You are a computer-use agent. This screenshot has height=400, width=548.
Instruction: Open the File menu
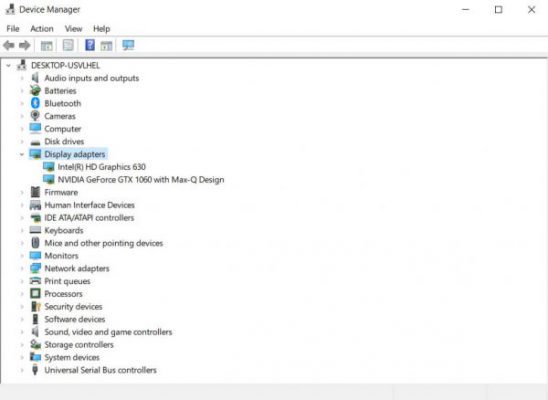coord(13,29)
